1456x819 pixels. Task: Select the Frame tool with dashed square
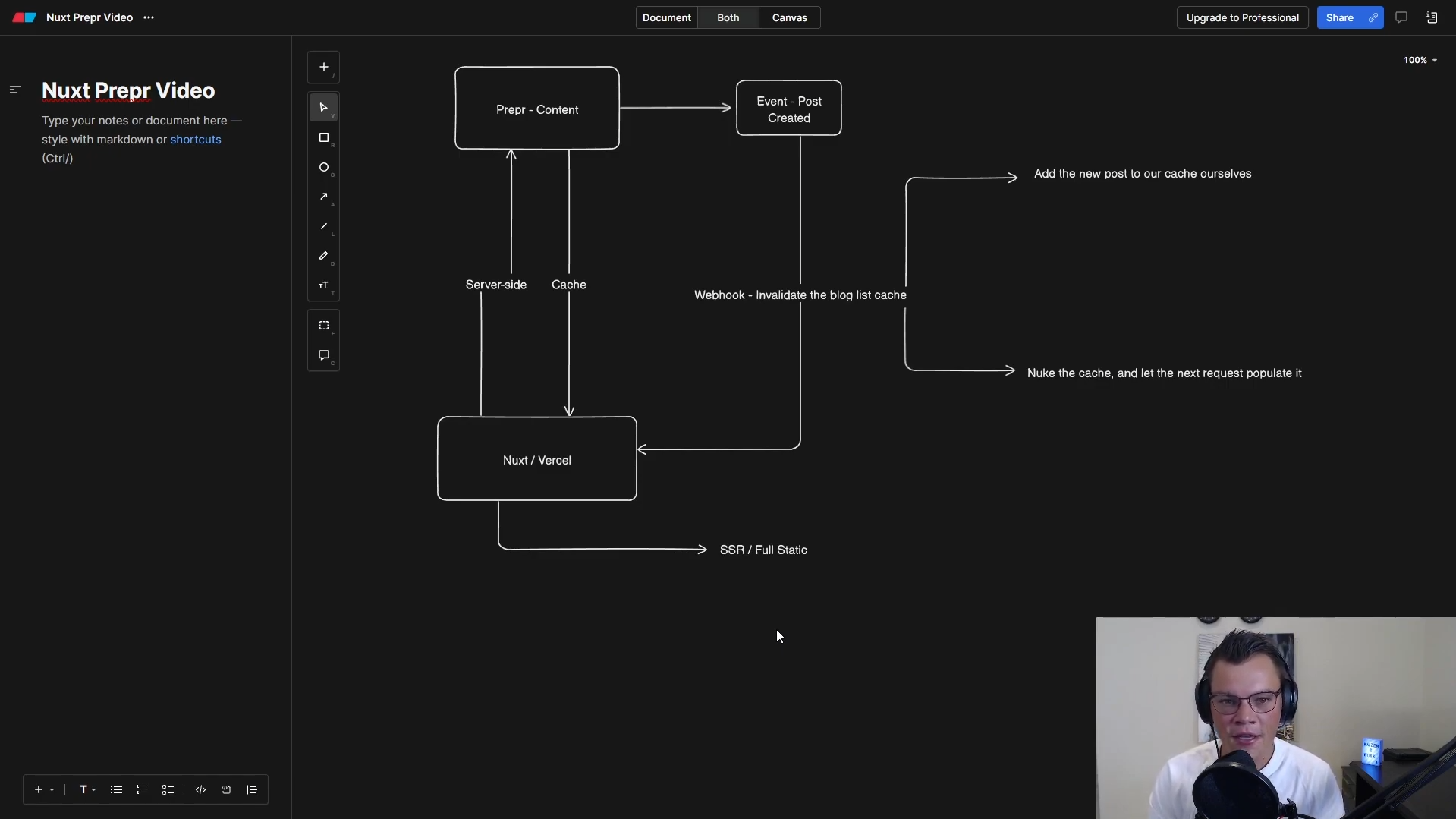(323, 326)
